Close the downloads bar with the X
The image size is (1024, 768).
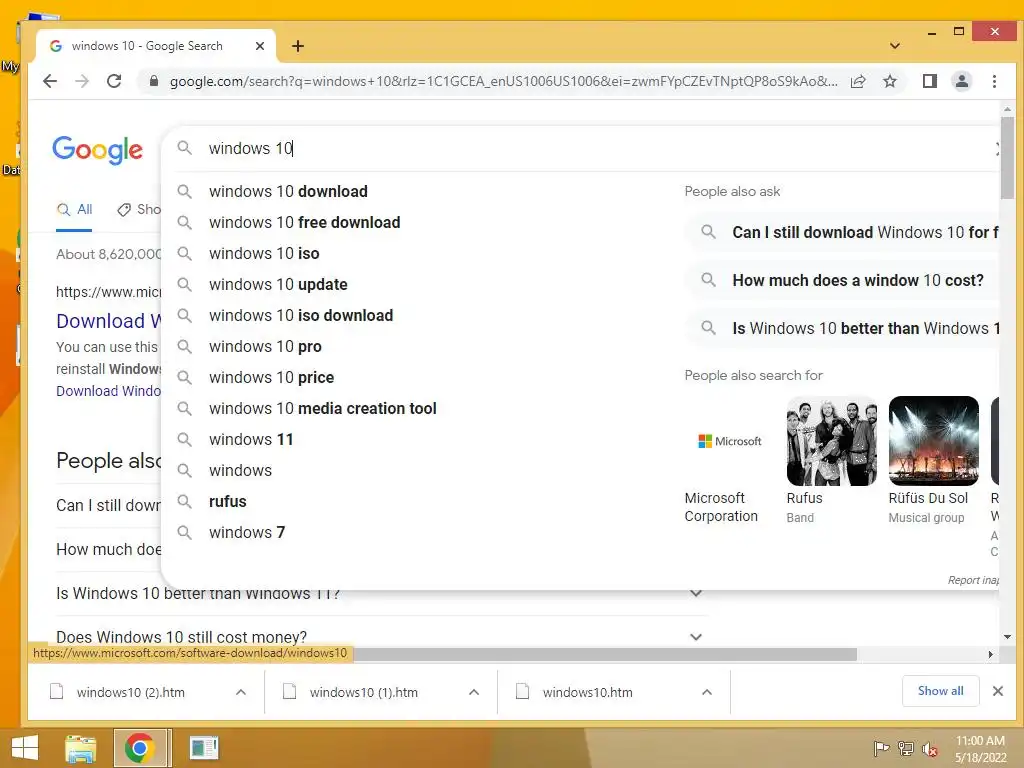(x=997, y=691)
